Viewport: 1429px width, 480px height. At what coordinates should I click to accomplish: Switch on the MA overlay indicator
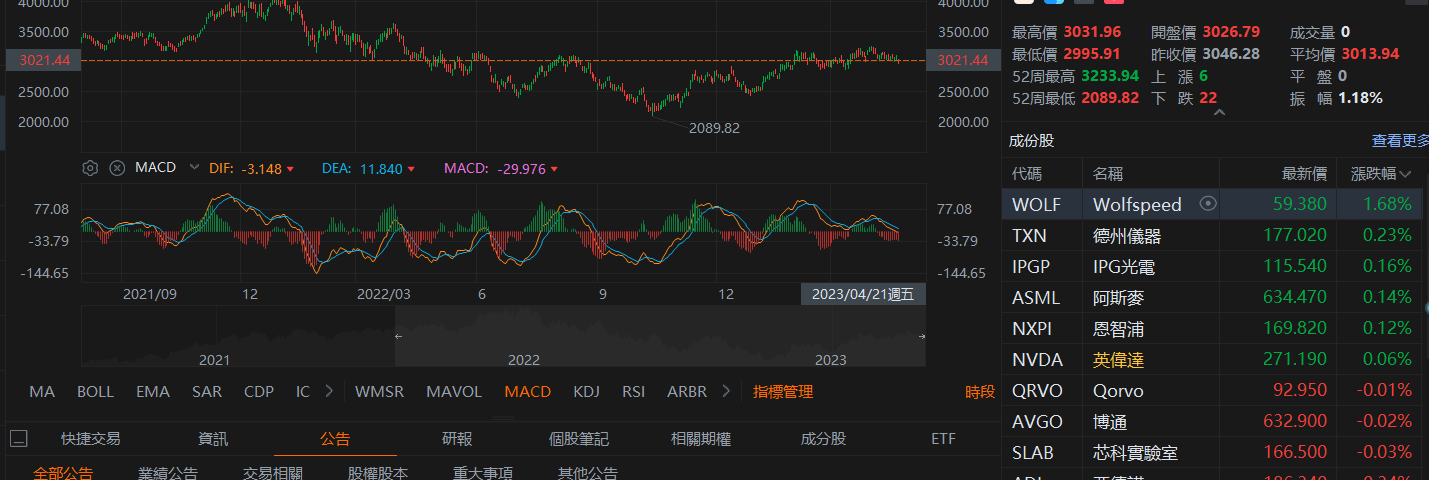42,391
